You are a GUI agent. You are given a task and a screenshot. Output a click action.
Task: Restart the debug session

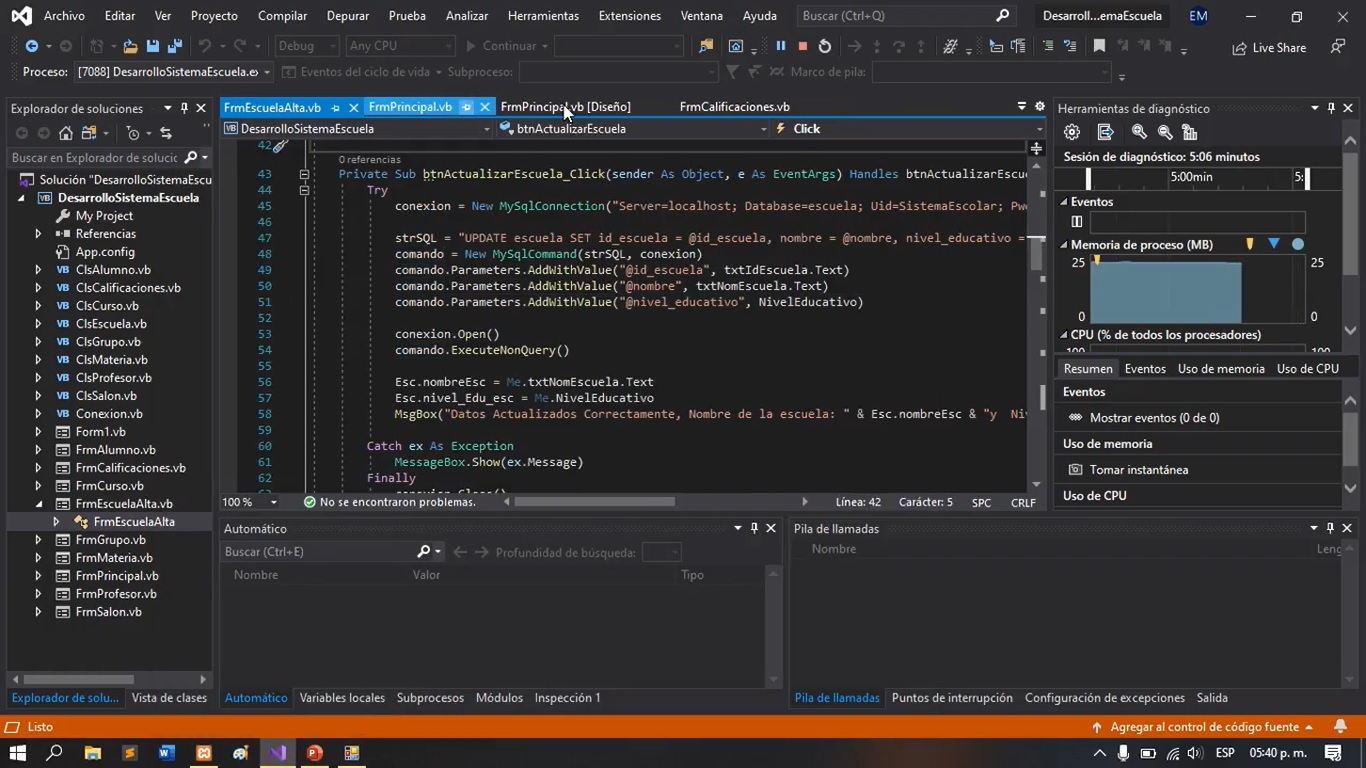(x=824, y=46)
